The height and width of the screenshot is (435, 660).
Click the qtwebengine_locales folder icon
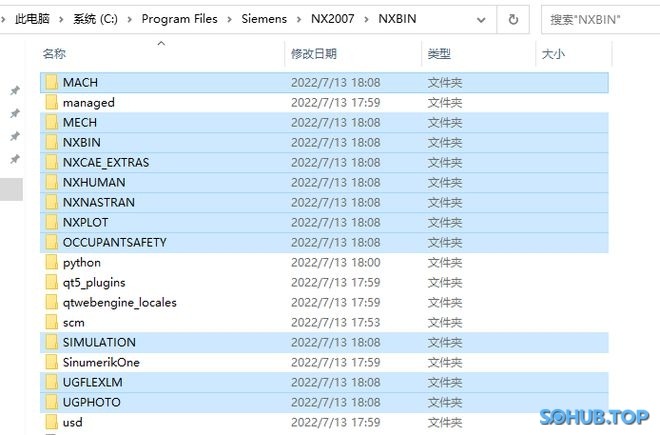pyautogui.click(x=51, y=302)
